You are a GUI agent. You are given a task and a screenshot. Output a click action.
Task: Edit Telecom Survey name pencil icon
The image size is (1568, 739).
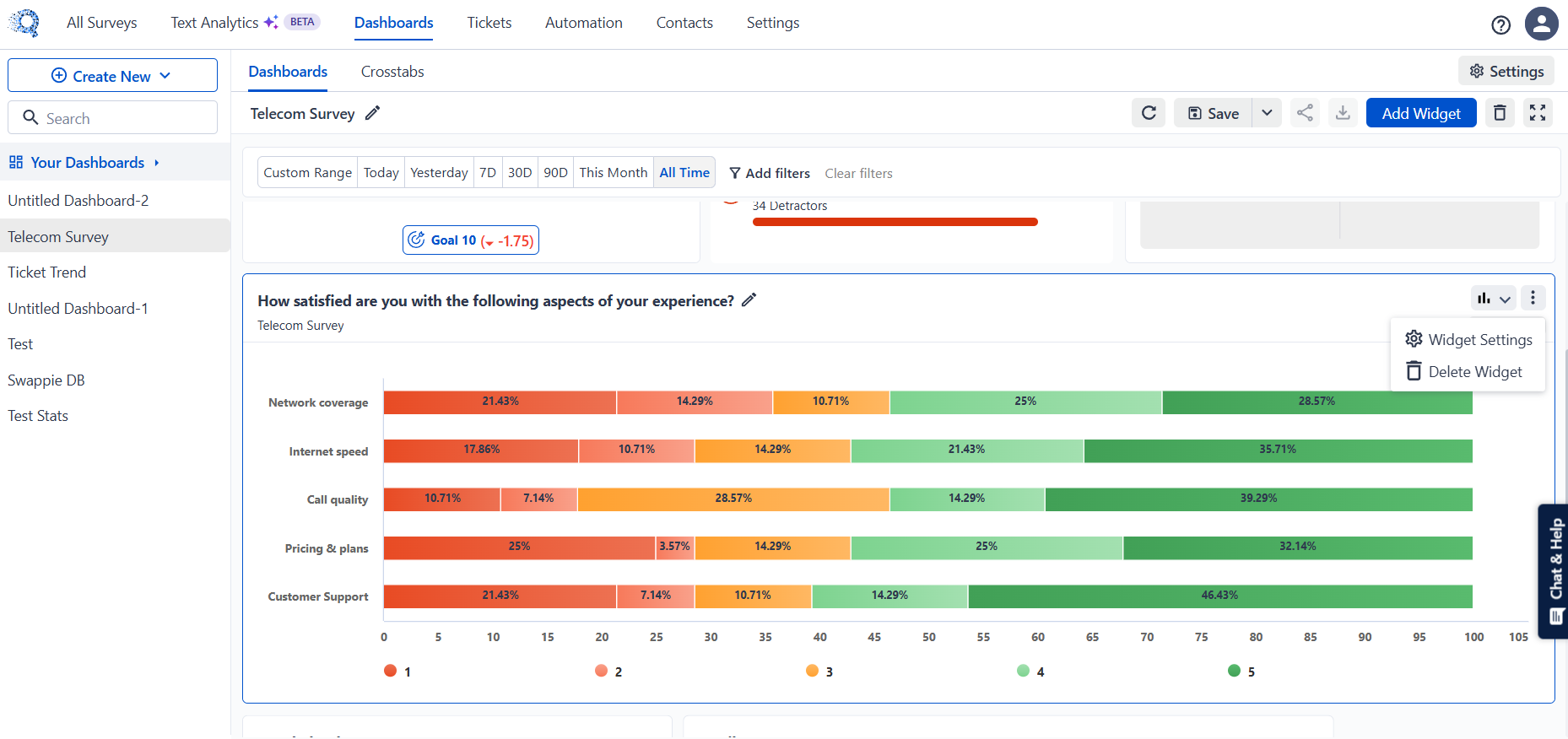click(x=372, y=113)
